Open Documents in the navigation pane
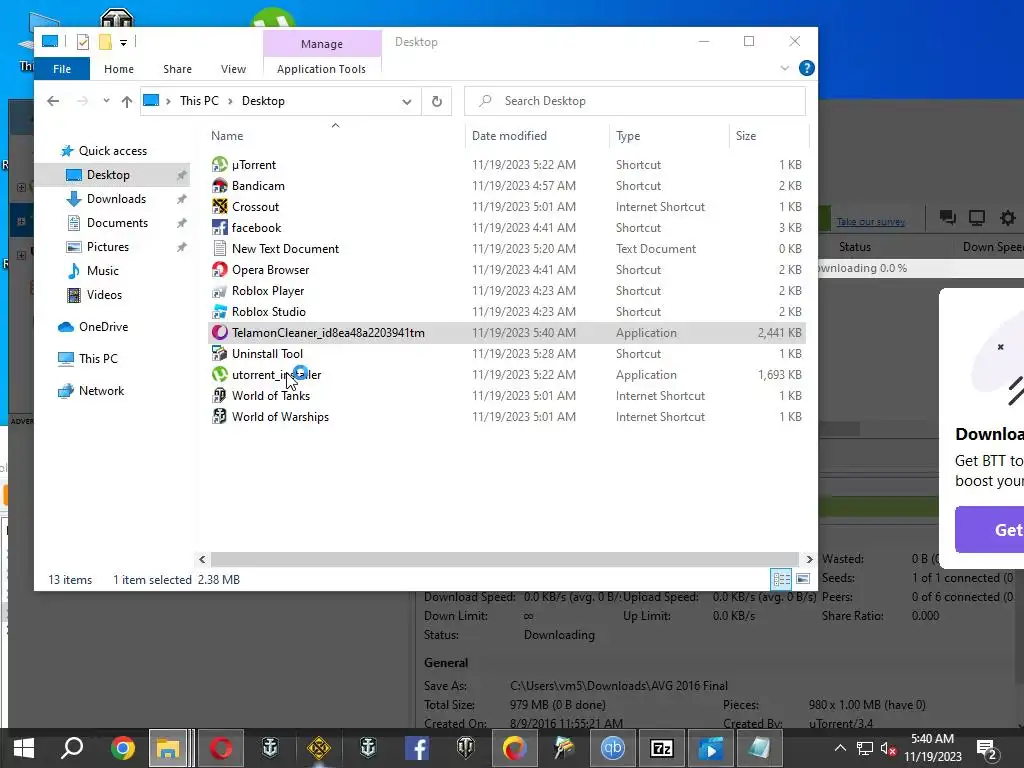The image size is (1024, 768). (x=117, y=223)
